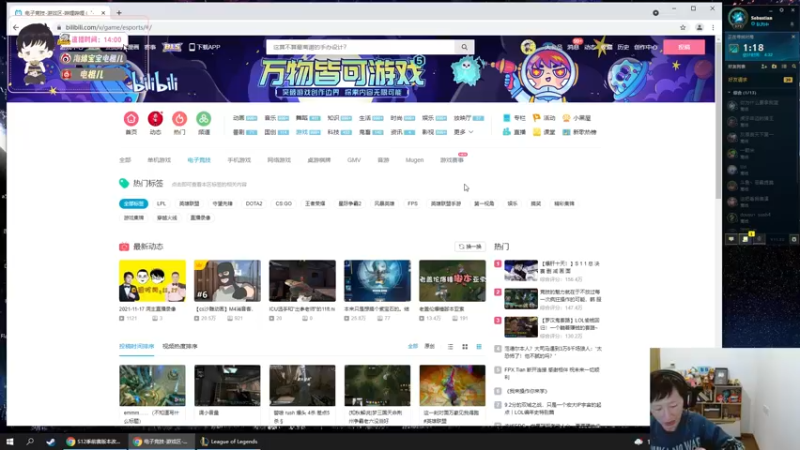This screenshot has height=450, width=800.
Task: Open user avatar in bilibili header
Action: pos(528,47)
